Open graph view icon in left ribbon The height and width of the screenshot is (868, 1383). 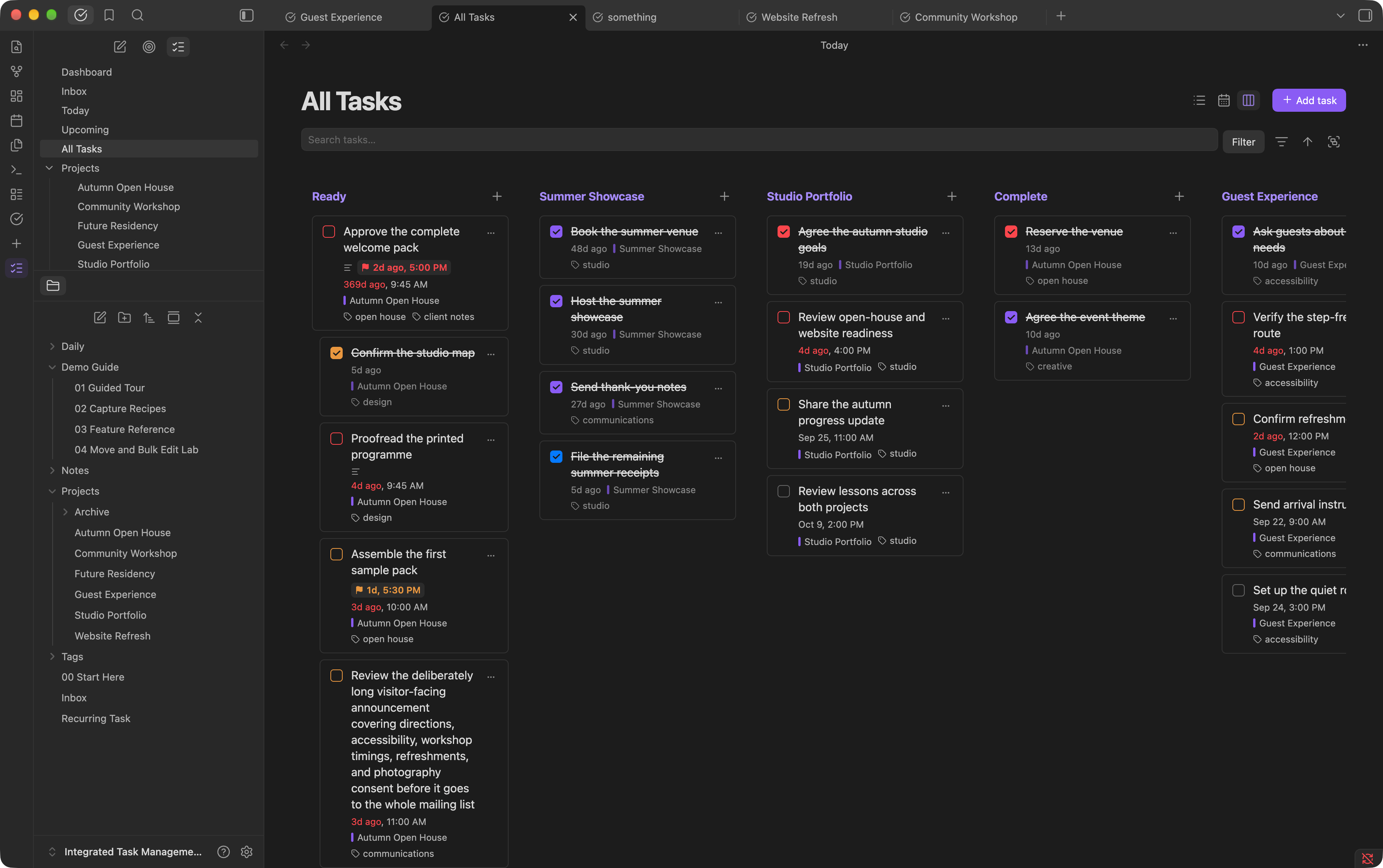click(x=17, y=71)
